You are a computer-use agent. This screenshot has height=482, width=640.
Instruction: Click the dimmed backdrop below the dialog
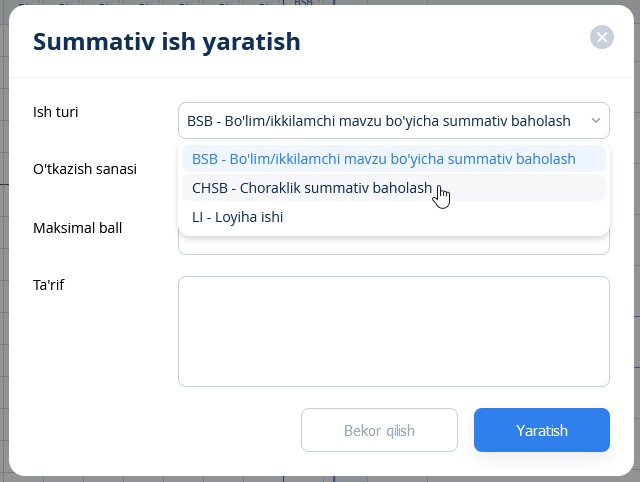tap(320, 478)
